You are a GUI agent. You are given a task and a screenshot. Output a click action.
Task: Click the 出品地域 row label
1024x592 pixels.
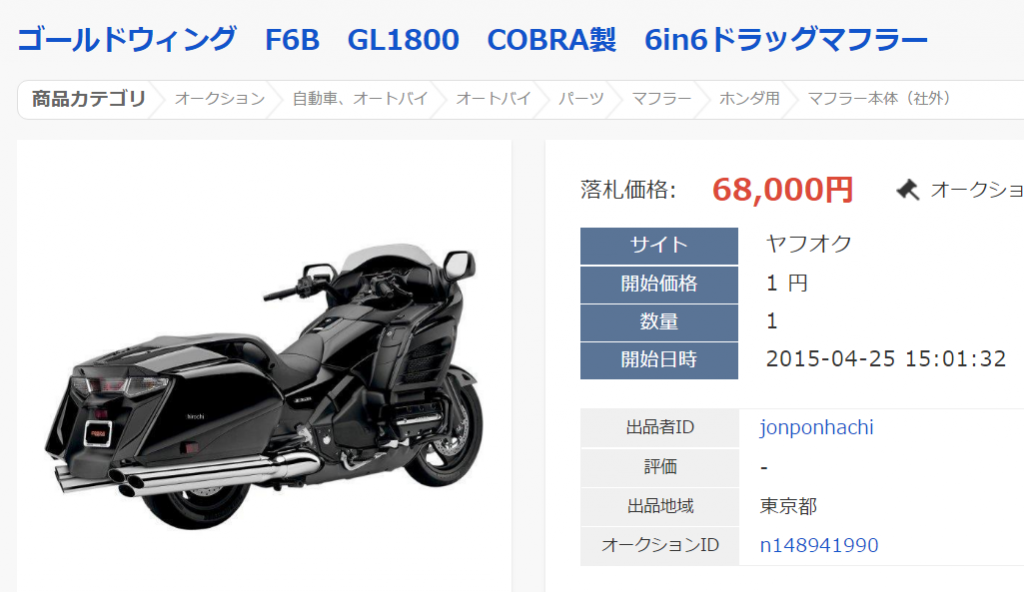click(x=660, y=506)
